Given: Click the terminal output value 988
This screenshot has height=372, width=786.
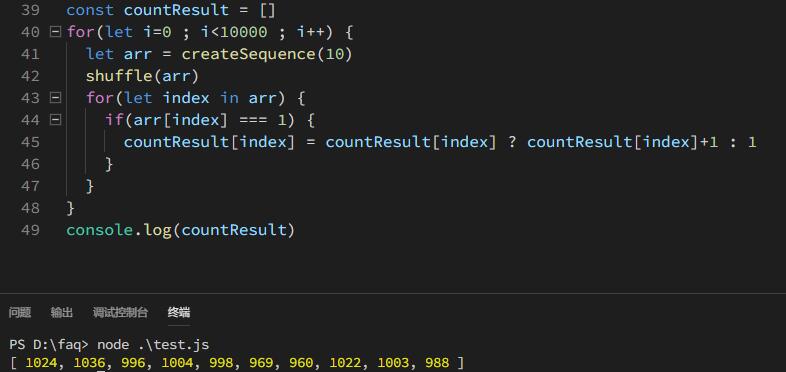Looking at the screenshot, I should point(437,362).
